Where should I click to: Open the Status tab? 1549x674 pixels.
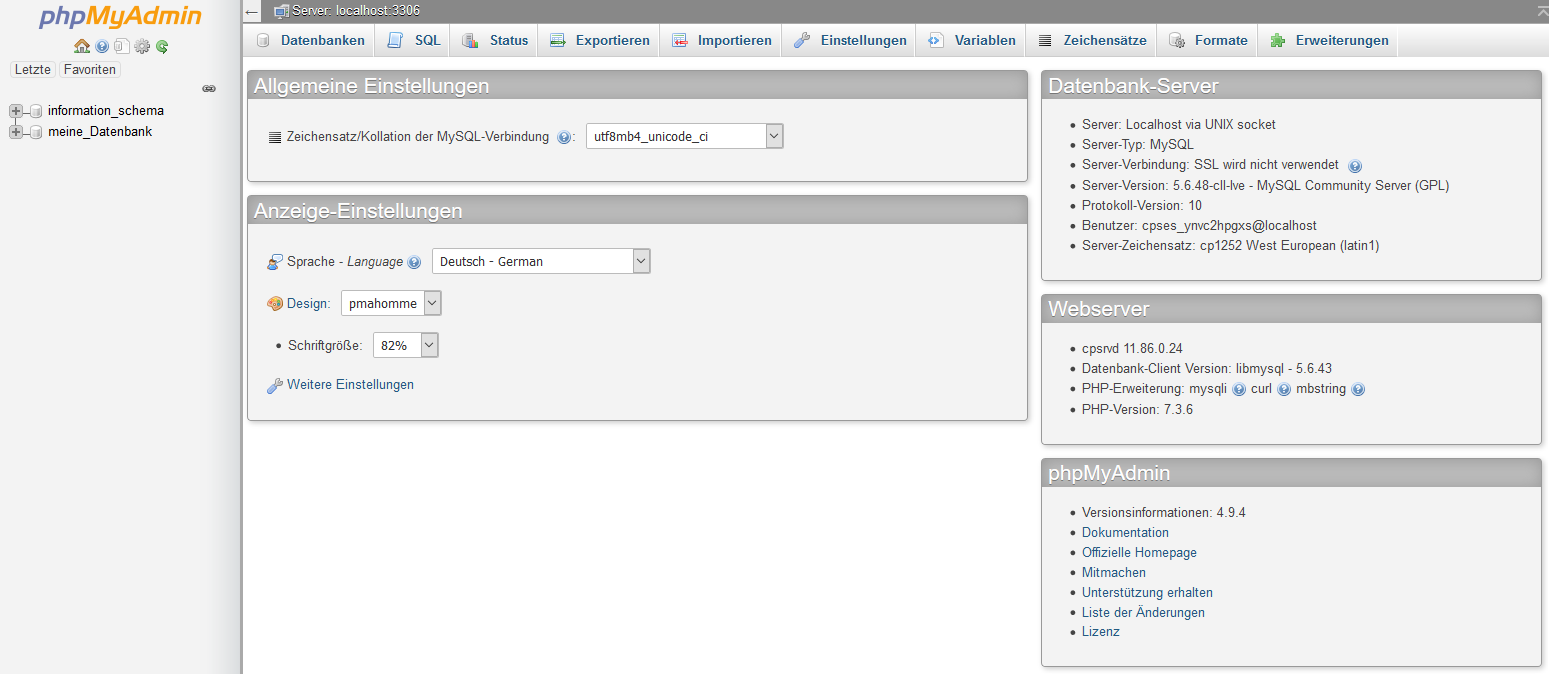(x=495, y=41)
